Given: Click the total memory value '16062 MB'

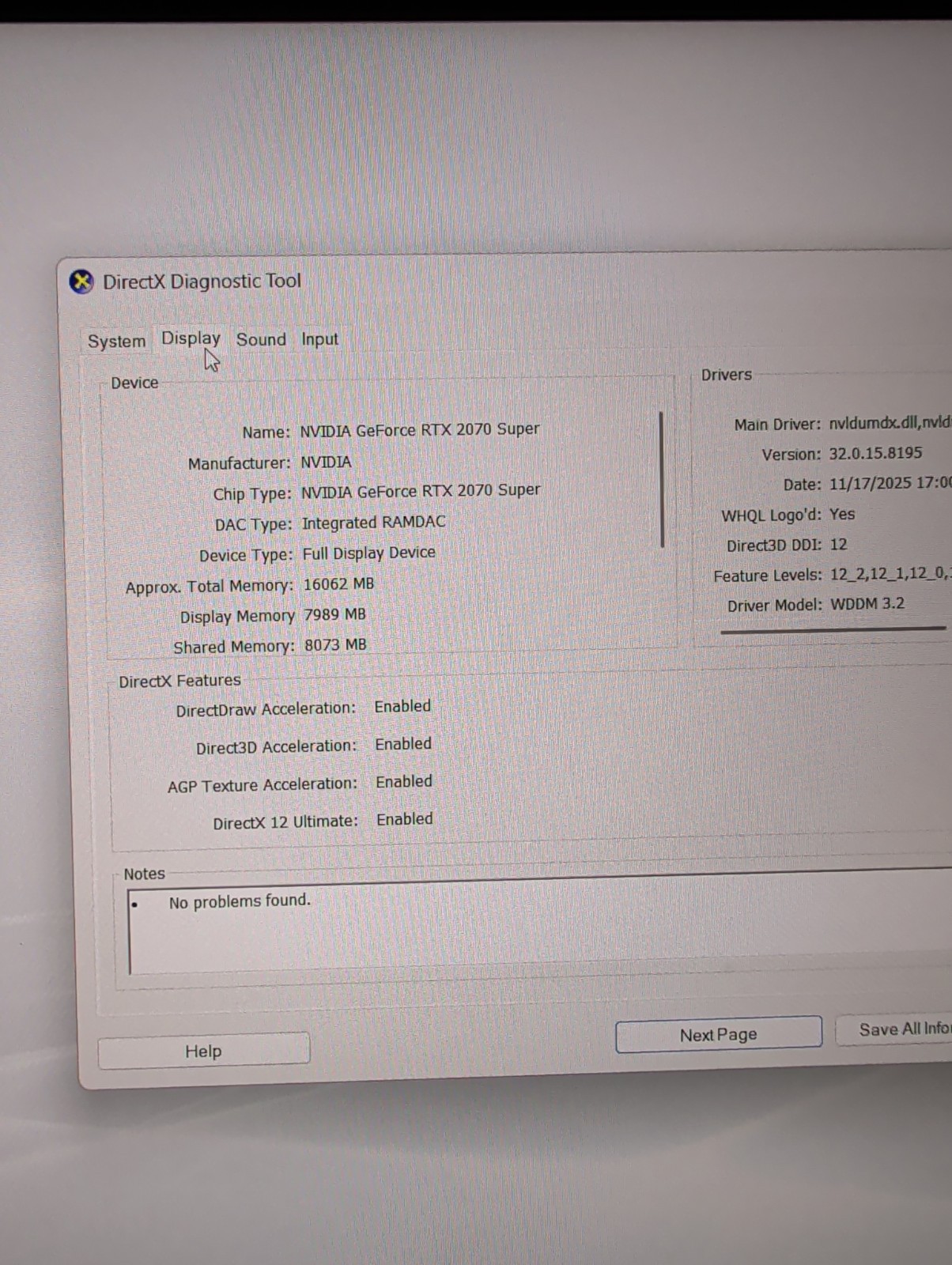Looking at the screenshot, I should point(338,584).
